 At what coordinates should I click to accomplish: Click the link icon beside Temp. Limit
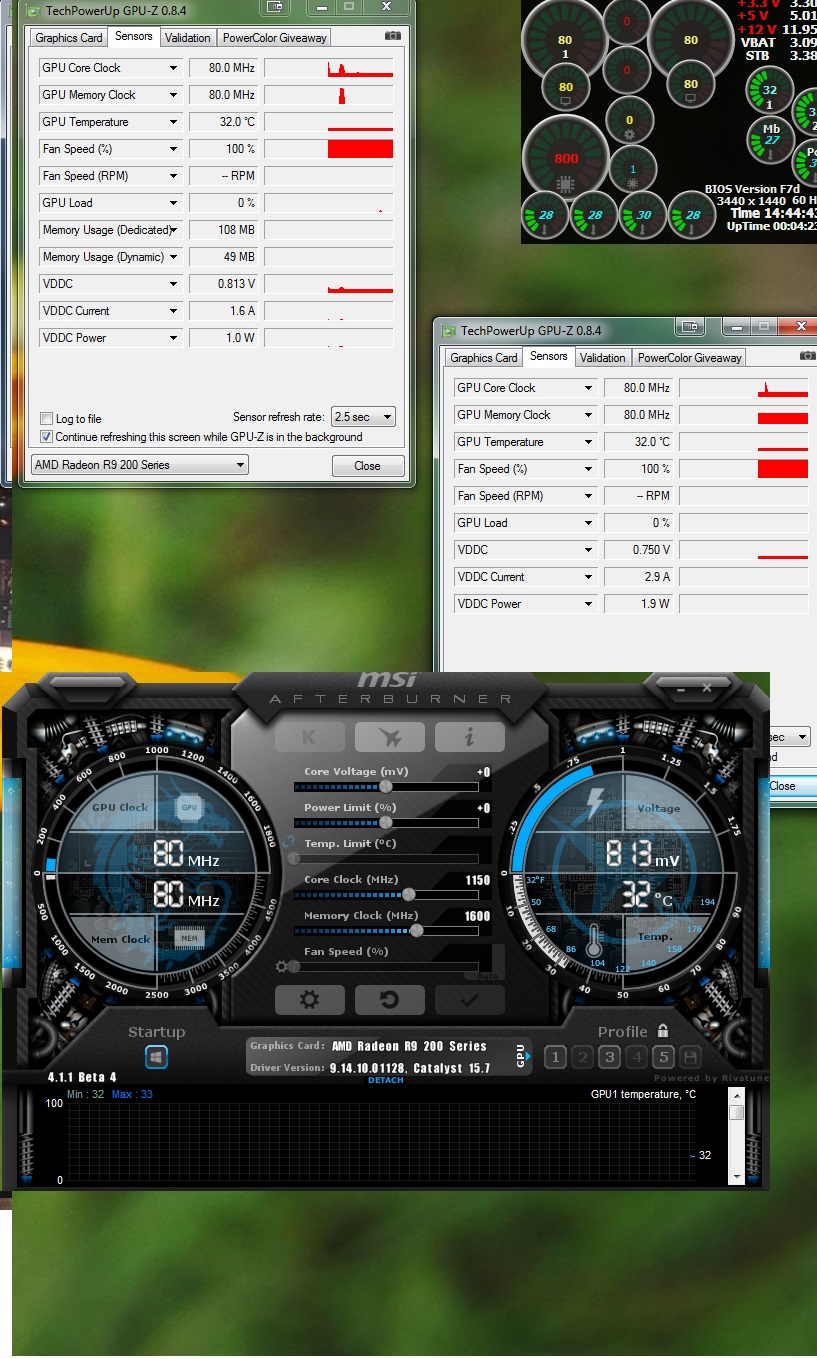pos(288,842)
